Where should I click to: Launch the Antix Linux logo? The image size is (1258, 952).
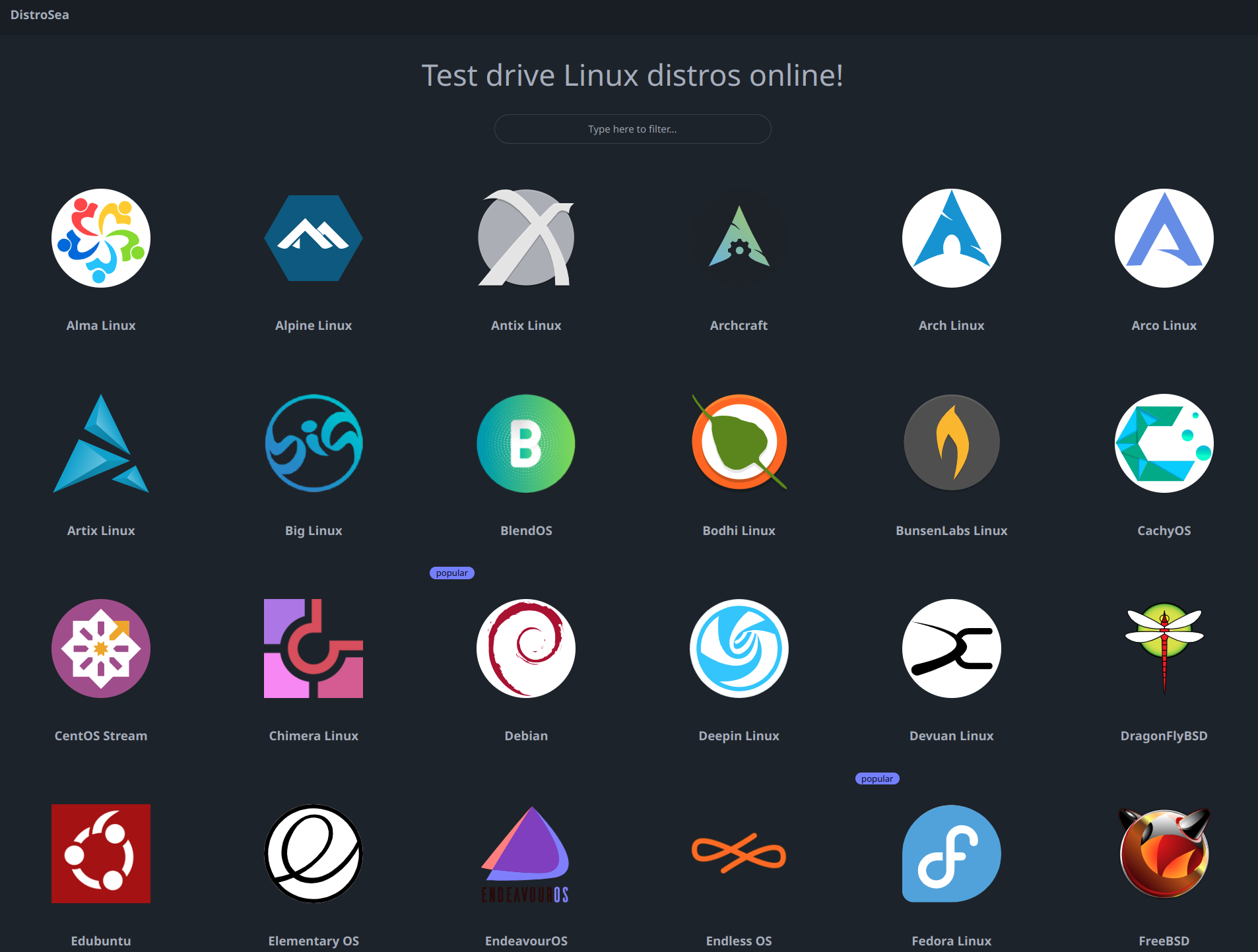pyautogui.click(x=526, y=238)
